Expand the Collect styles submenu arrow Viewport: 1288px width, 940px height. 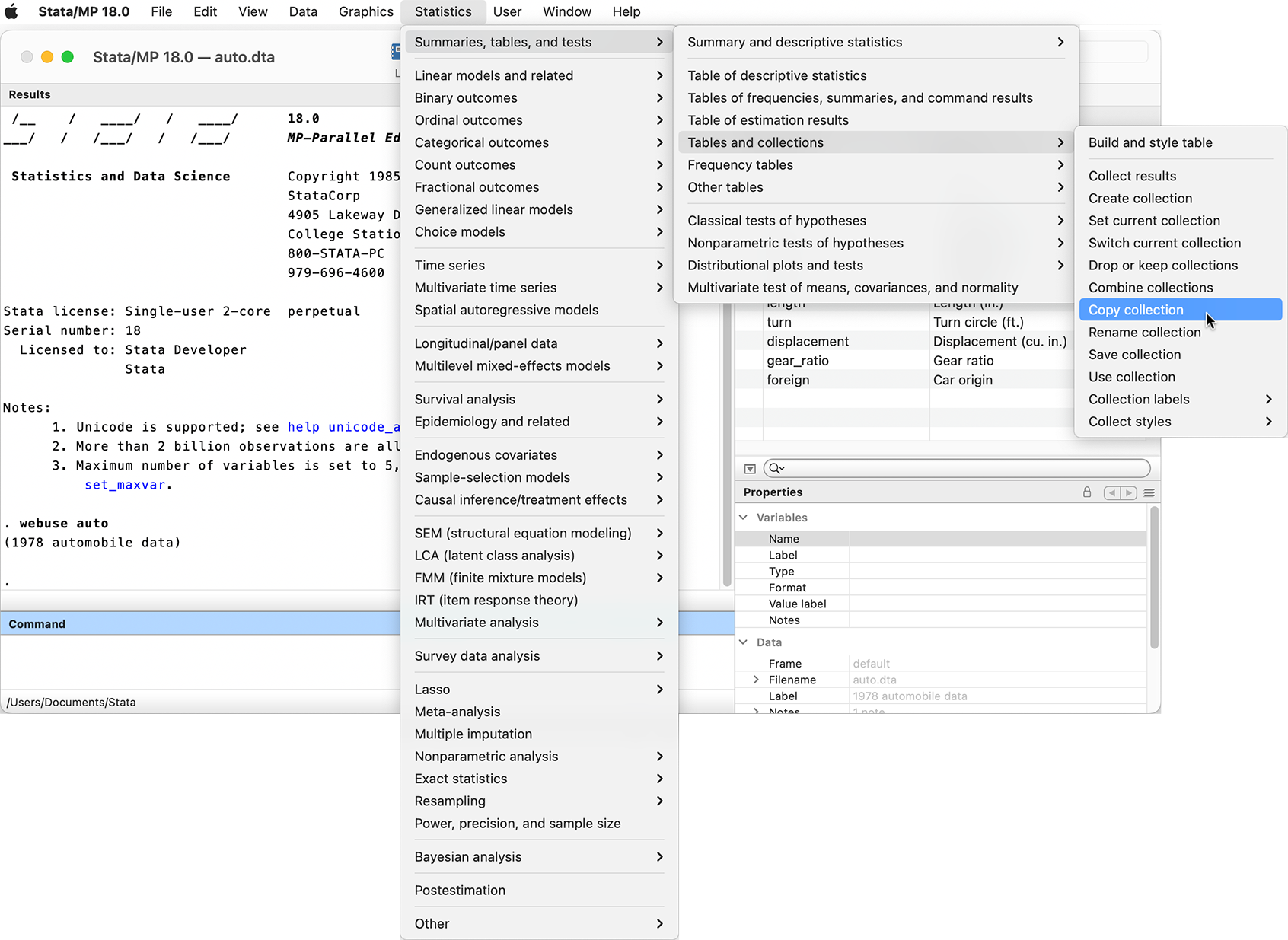click(1268, 422)
